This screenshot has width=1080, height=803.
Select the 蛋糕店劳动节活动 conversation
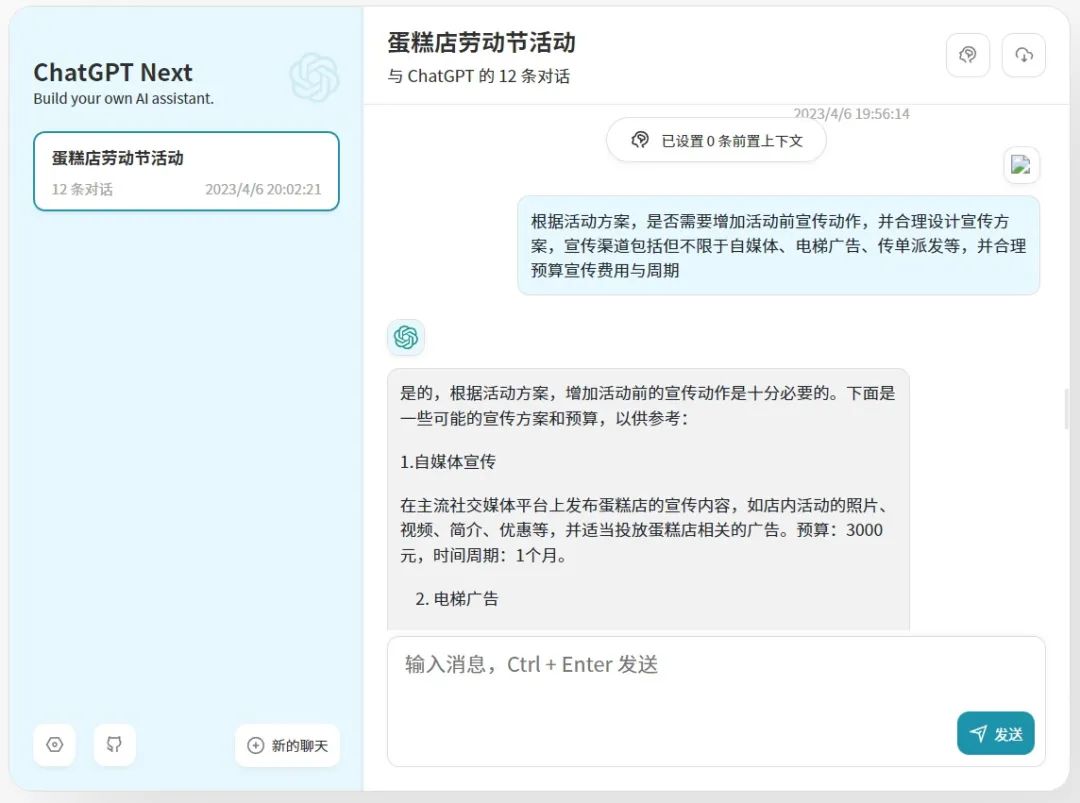[x=186, y=171]
